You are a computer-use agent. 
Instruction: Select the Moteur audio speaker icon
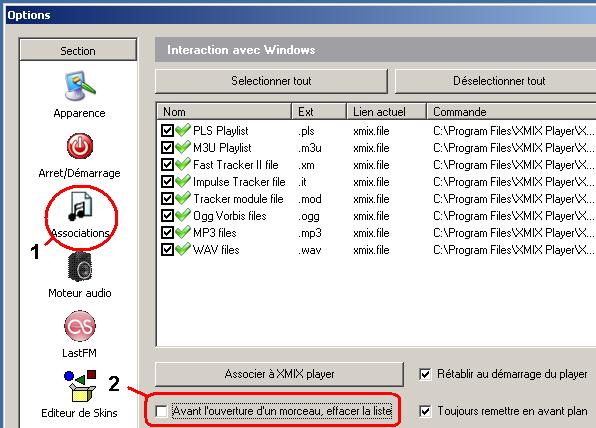point(80,266)
